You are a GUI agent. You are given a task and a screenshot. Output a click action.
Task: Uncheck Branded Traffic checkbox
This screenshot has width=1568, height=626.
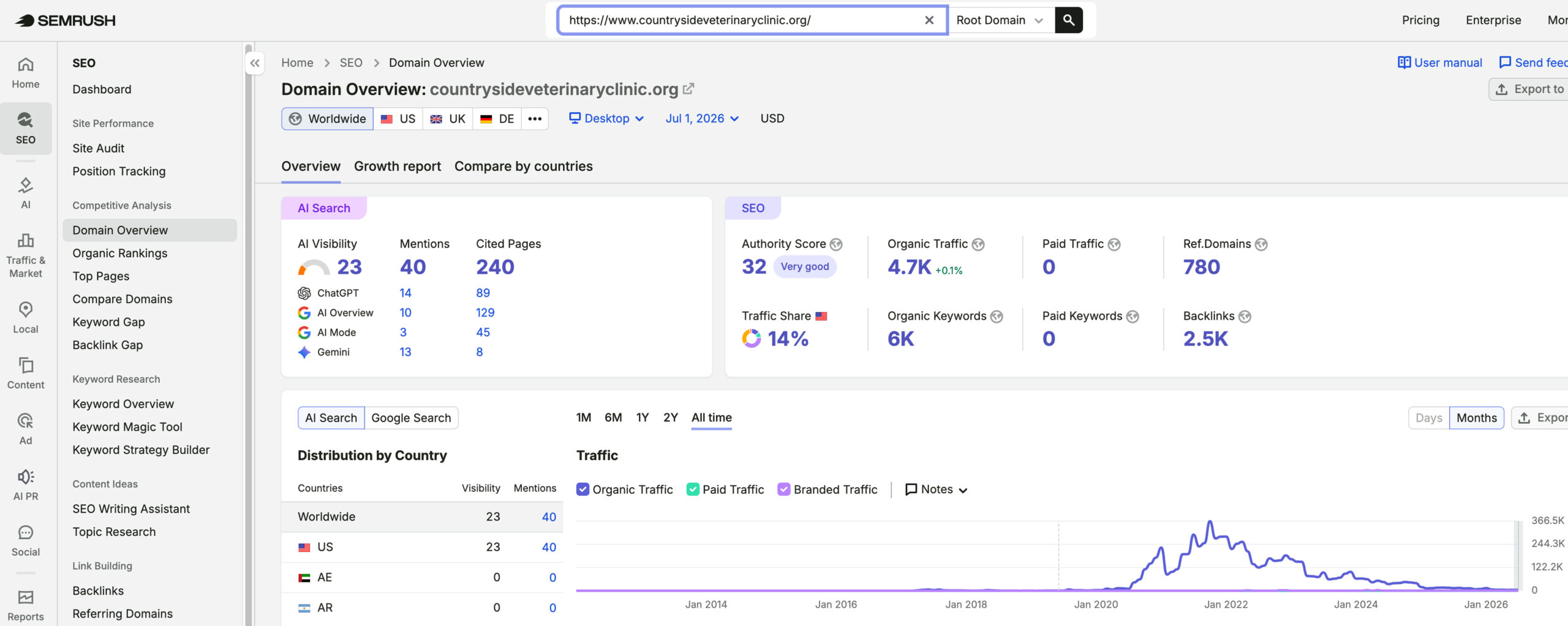(x=783, y=489)
